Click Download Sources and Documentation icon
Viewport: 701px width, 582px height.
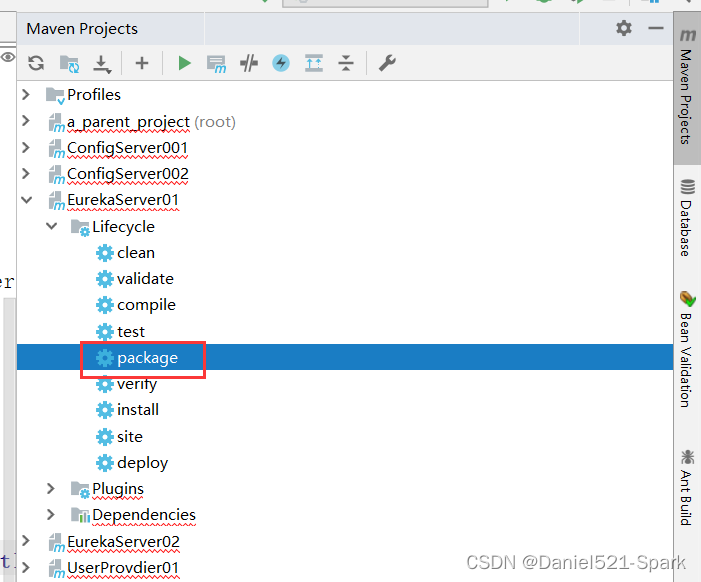point(102,63)
